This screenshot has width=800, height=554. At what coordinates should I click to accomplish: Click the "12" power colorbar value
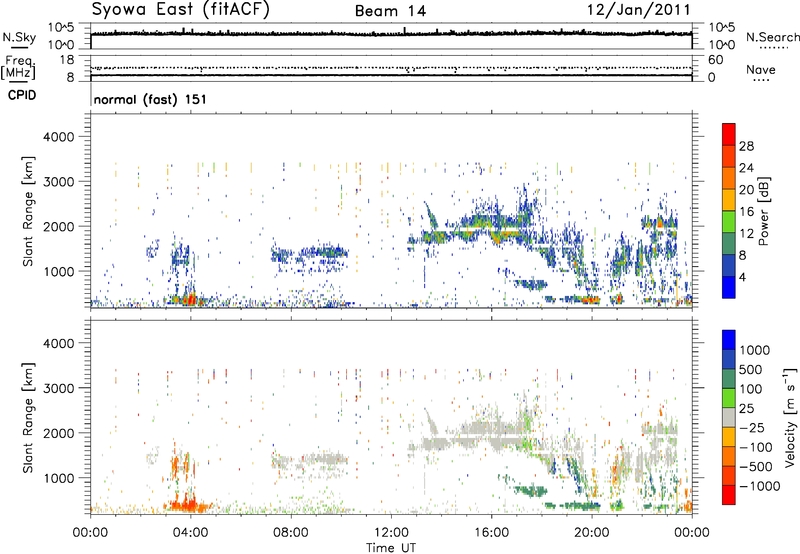tap(746, 234)
